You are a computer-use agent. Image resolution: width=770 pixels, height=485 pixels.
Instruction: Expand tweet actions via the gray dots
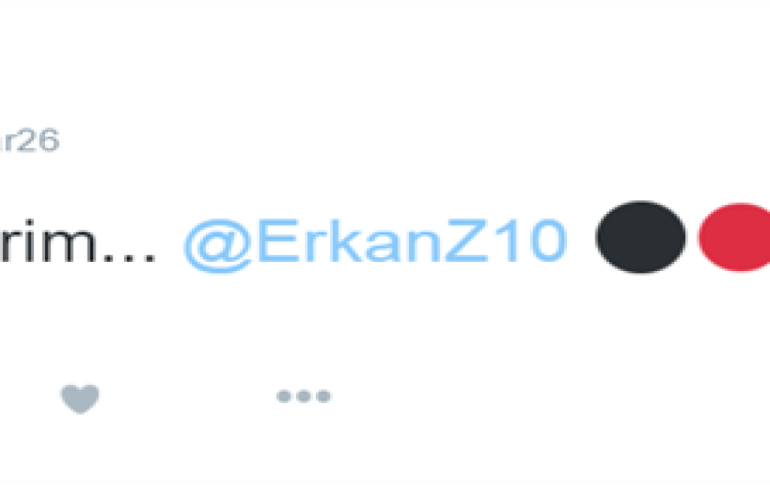pos(303,396)
